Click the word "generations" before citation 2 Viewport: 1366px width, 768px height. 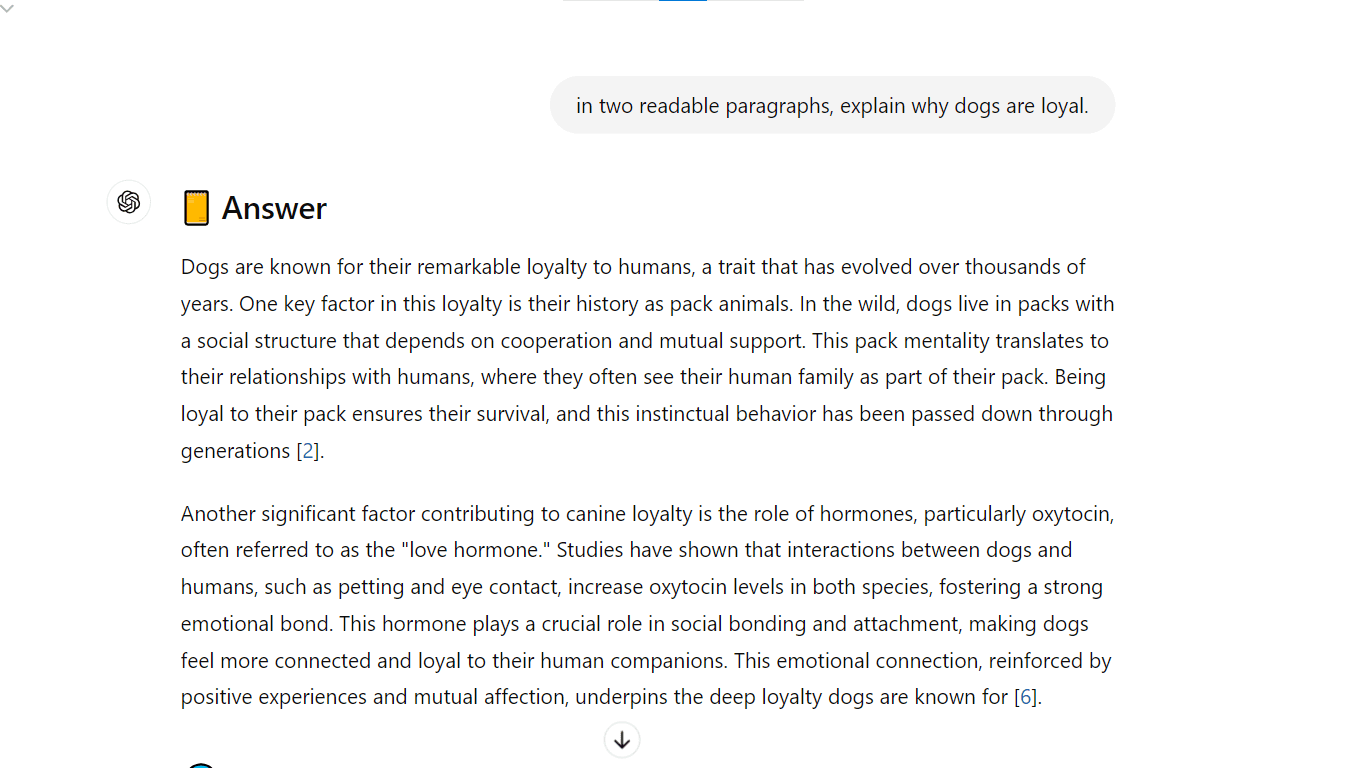tap(235, 451)
